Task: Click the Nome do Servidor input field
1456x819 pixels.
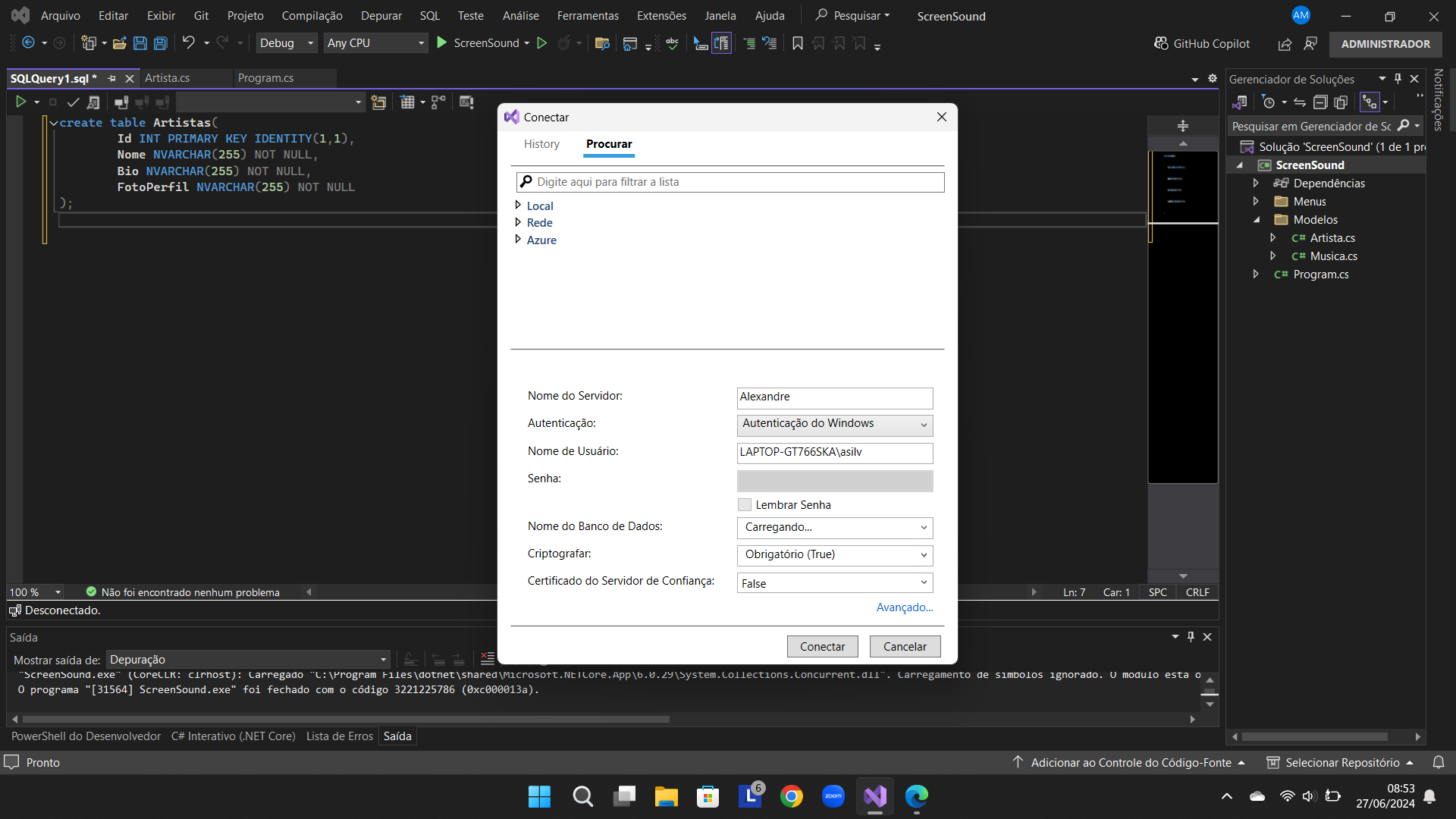Action: coord(835,397)
